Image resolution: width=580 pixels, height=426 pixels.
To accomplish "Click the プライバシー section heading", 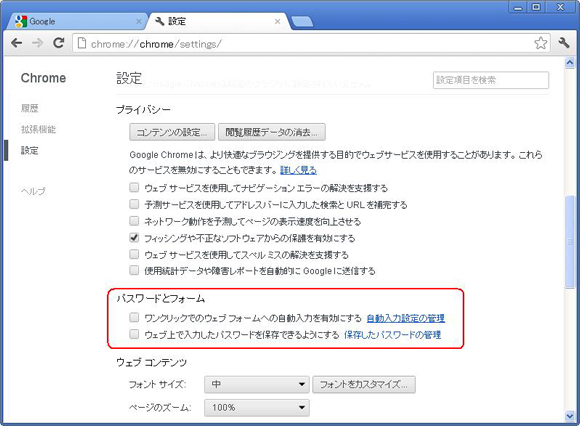I will 144,109.
